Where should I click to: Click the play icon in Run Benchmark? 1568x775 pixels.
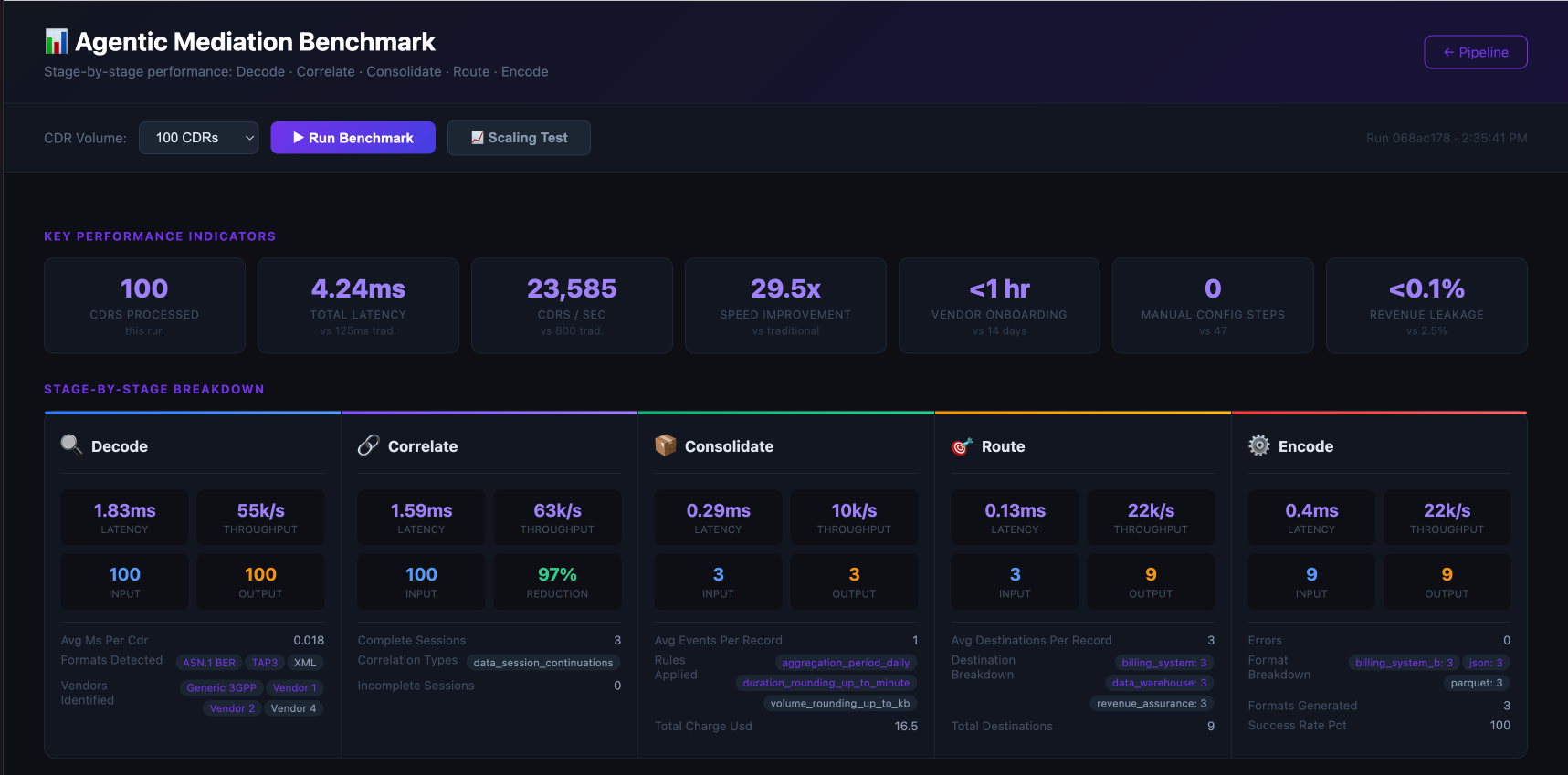coord(298,138)
